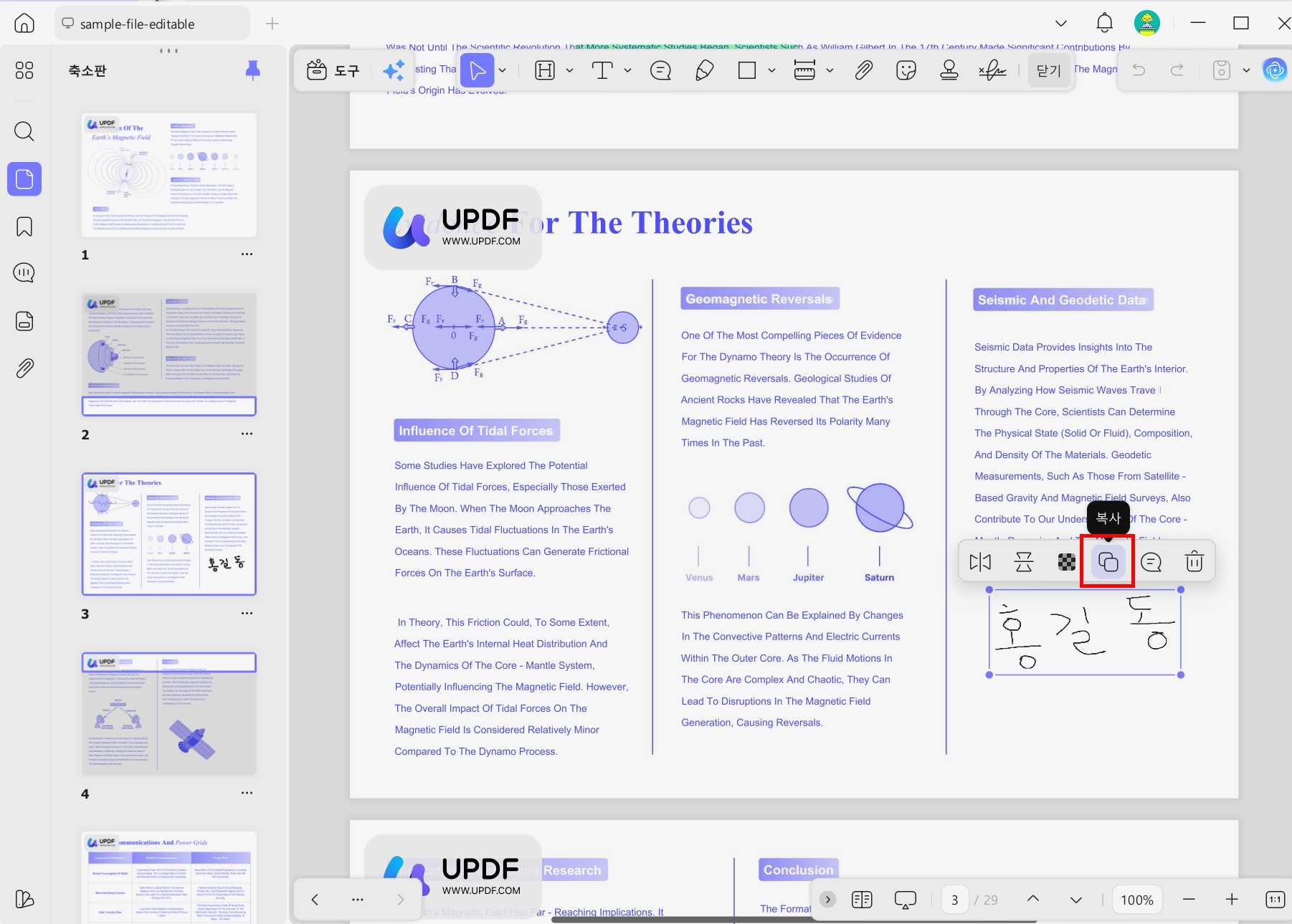Open the zoom level 100% dropdown
The height and width of the screenshot is (924, 1292).
point(1137,900)
